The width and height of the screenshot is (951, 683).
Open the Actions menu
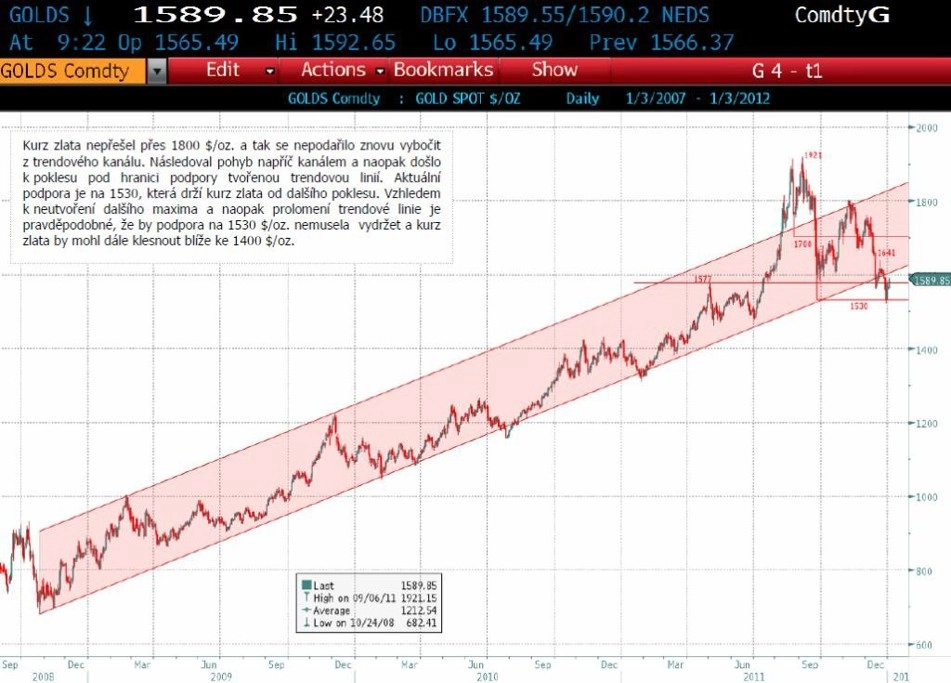click(334, 70)
